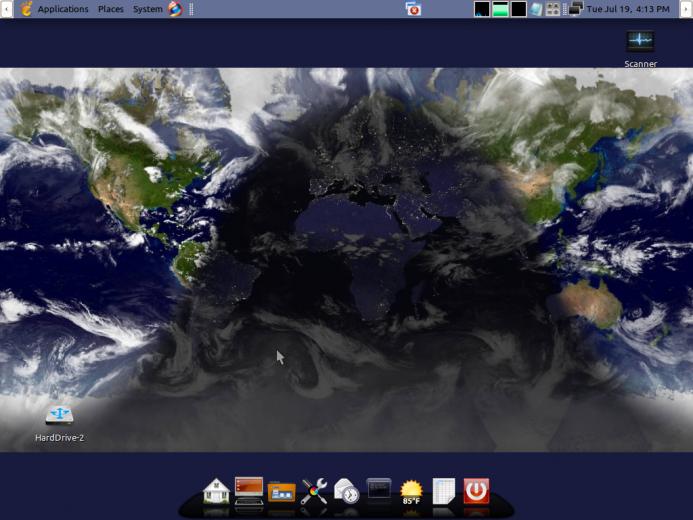Viewport: 693px width, 520px height.
Task: Open the Applications menu
Action: point(63,9)
